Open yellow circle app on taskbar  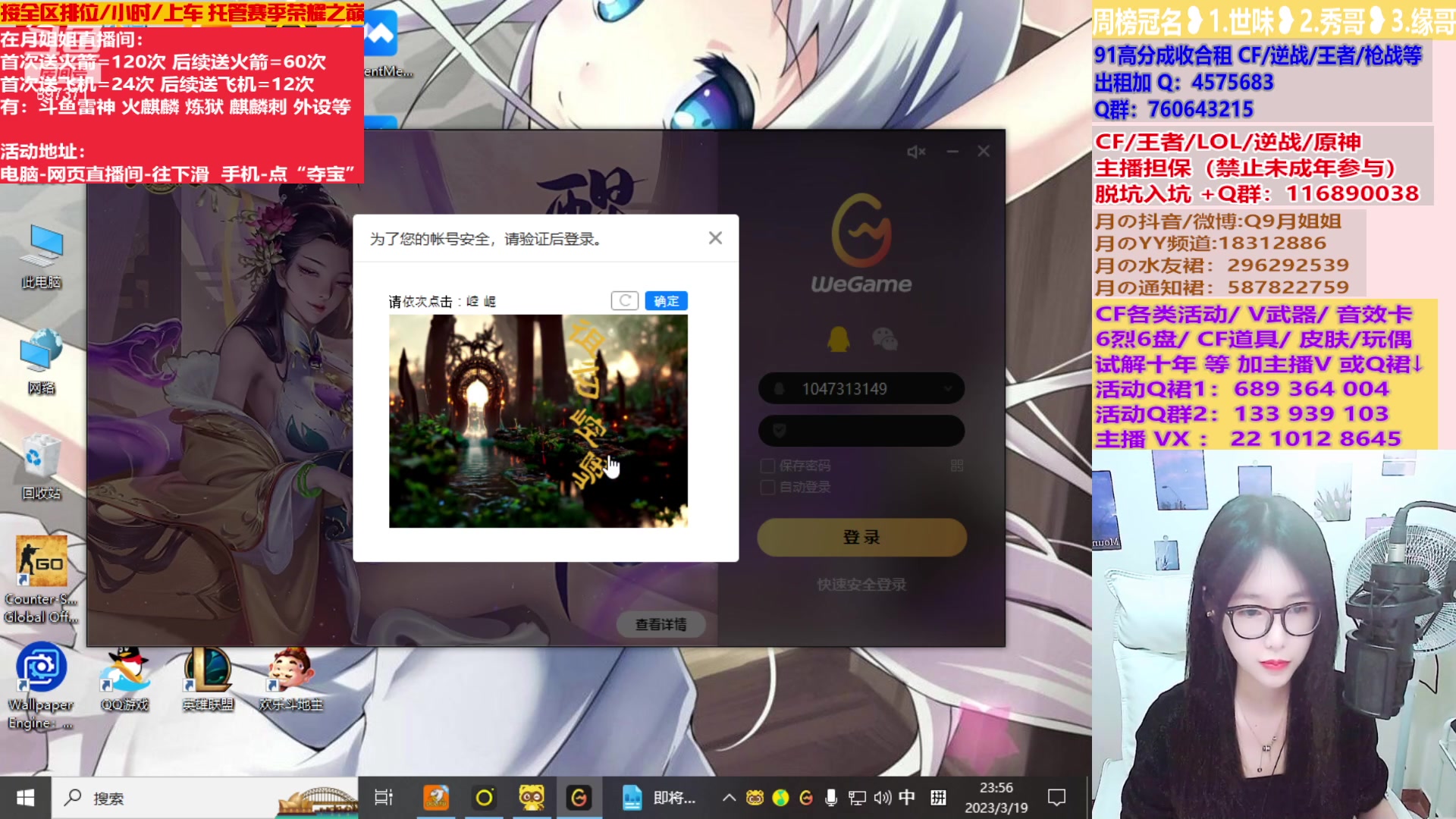click(x=484, y=798)
